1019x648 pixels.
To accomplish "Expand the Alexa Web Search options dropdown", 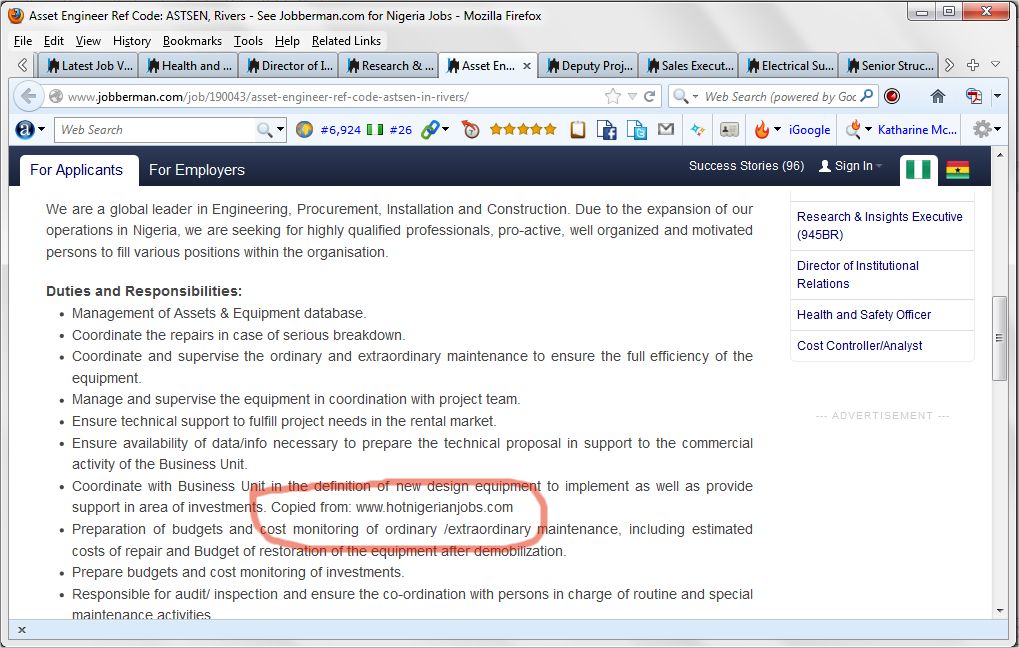I will click(x=281, y=129).
